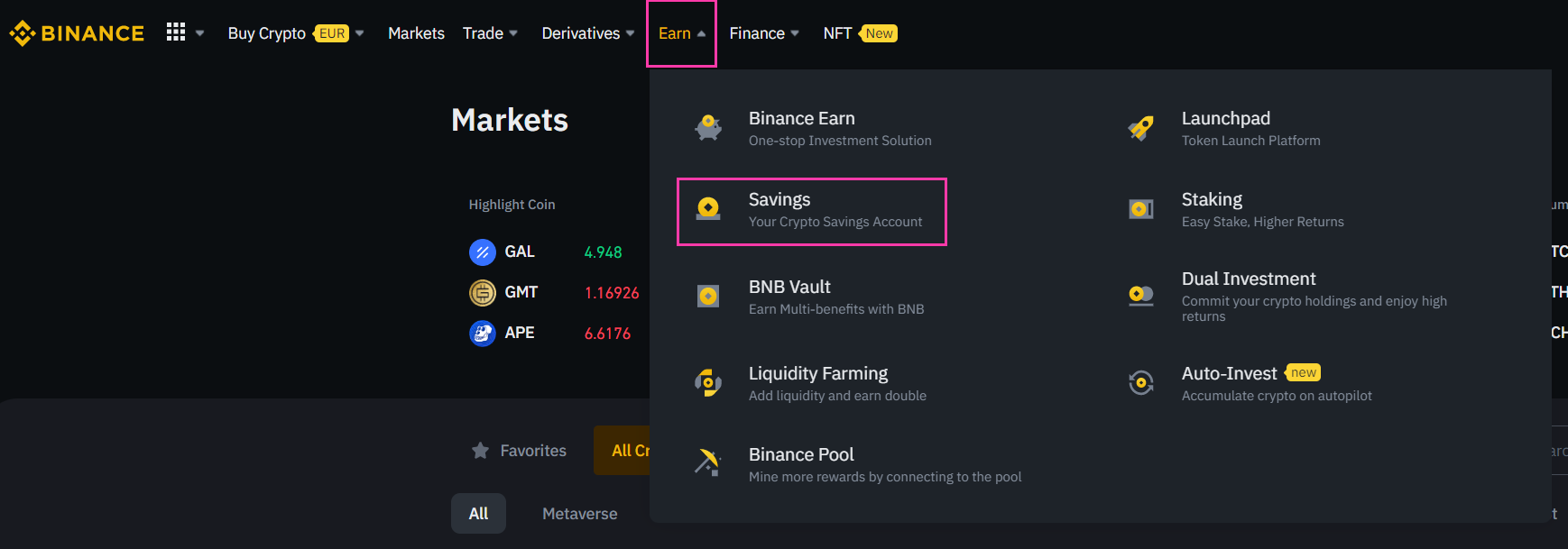This screenshot has width=1568, height=549.
Task: Click the Liquidity Farming icon
Action: coord(708,383)
